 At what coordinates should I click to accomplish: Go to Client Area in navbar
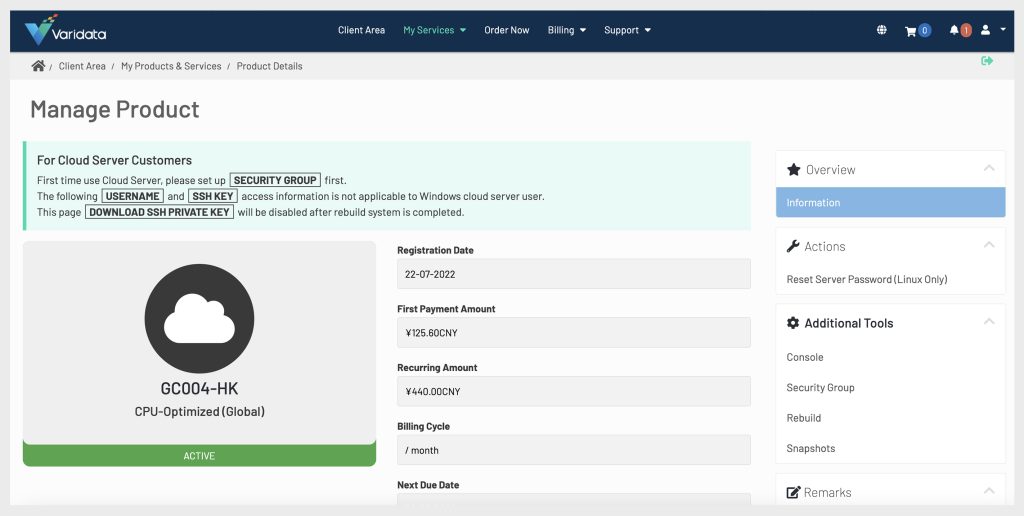[361, 30]
